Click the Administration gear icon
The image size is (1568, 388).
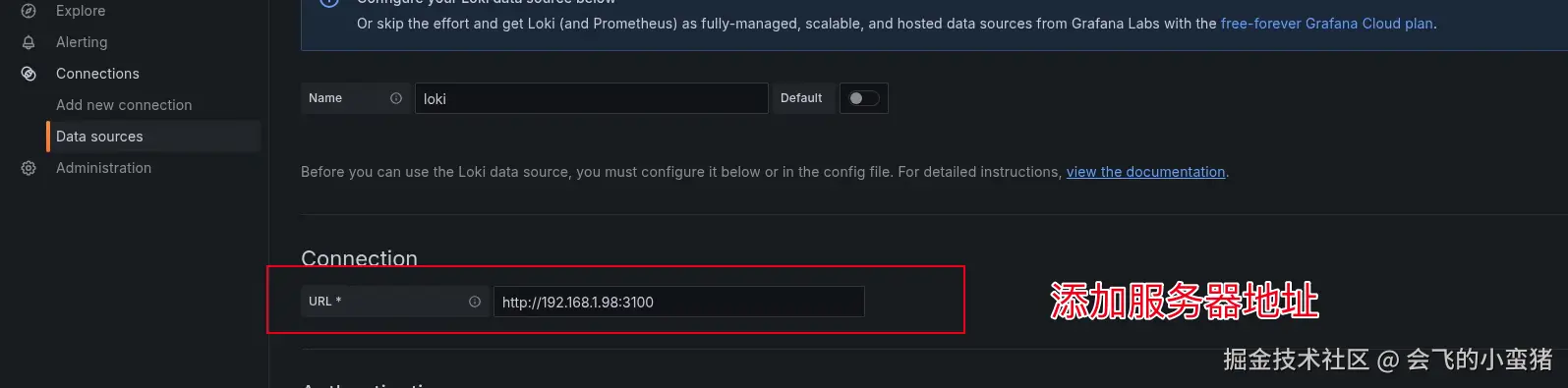29,168
